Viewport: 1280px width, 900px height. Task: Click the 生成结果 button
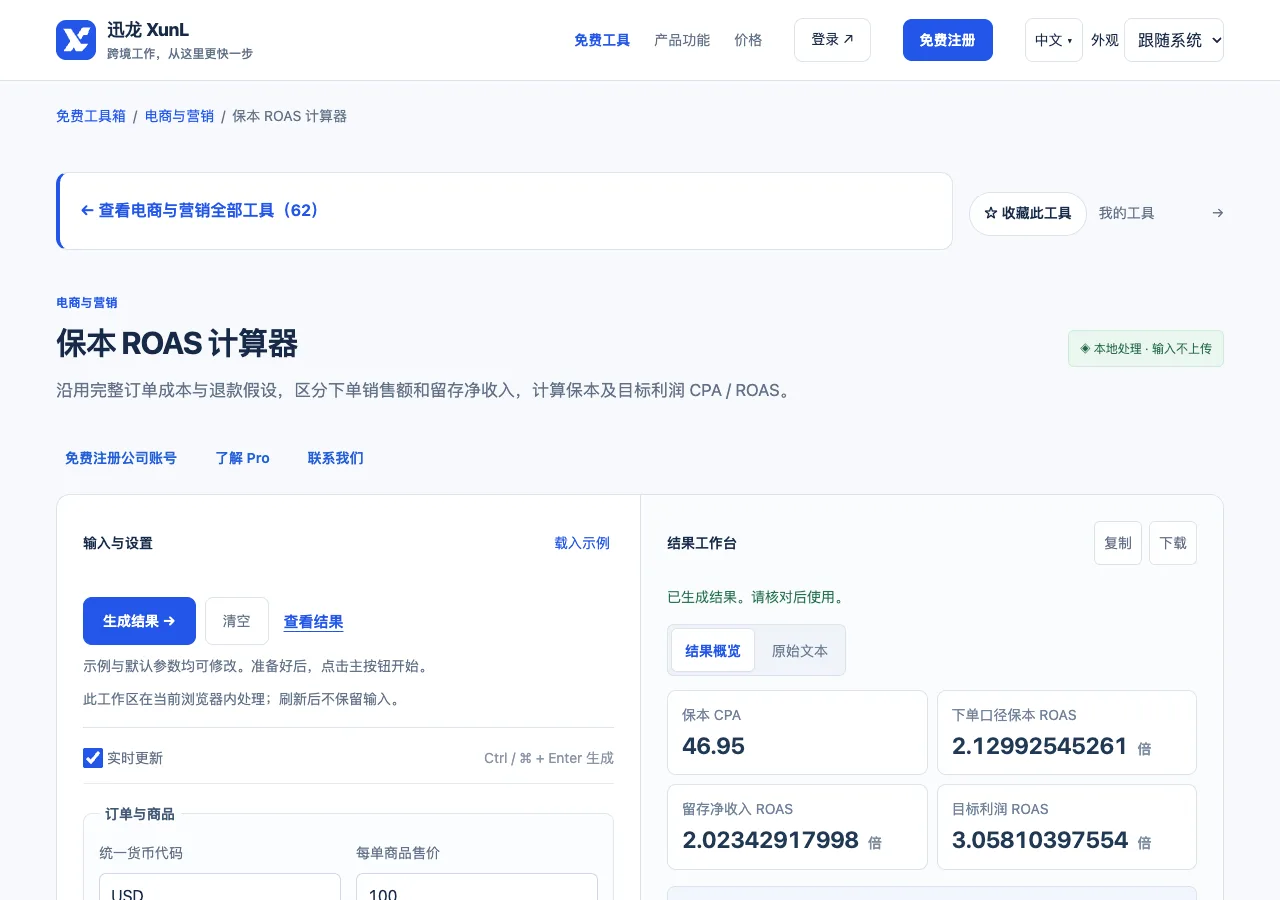139,621
